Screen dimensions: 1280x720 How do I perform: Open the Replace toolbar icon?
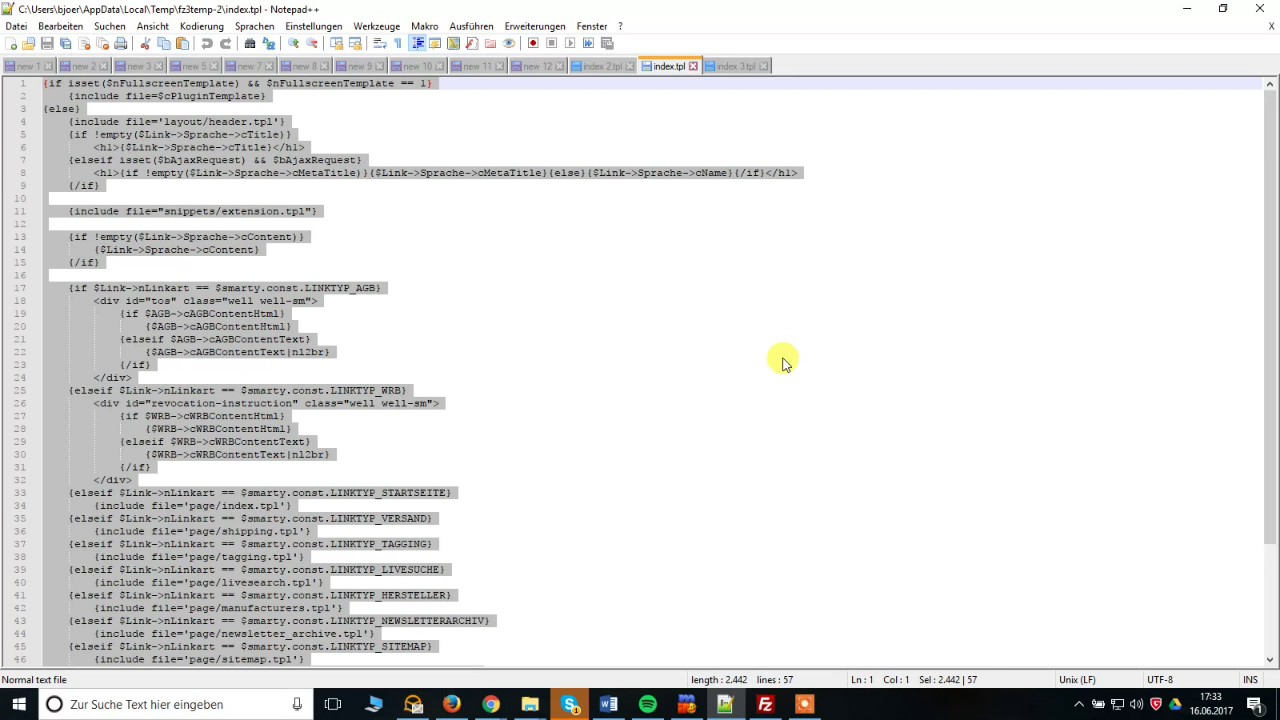tap(268, 43)
